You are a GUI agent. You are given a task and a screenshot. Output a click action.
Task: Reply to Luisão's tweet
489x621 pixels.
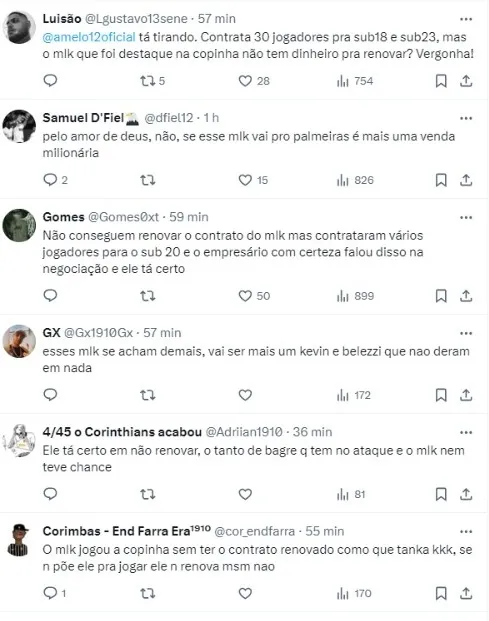click(x=50, y=81)
